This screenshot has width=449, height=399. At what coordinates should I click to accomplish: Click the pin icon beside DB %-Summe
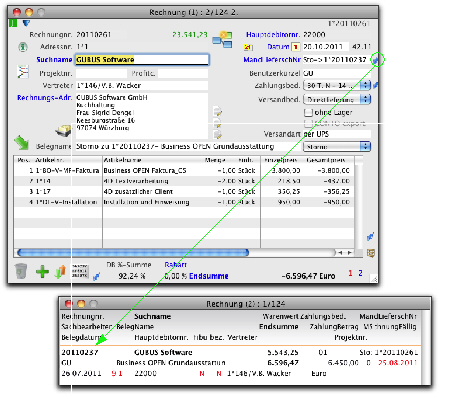[96, 276]
